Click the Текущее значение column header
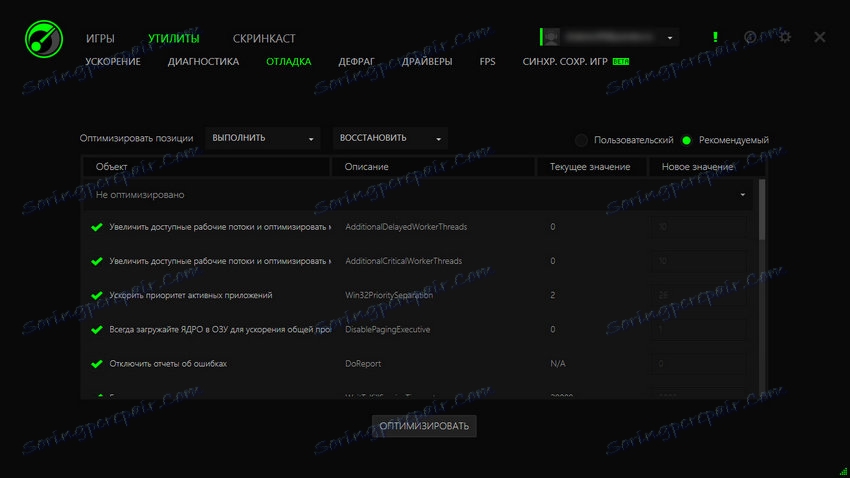 coord(591,167)
